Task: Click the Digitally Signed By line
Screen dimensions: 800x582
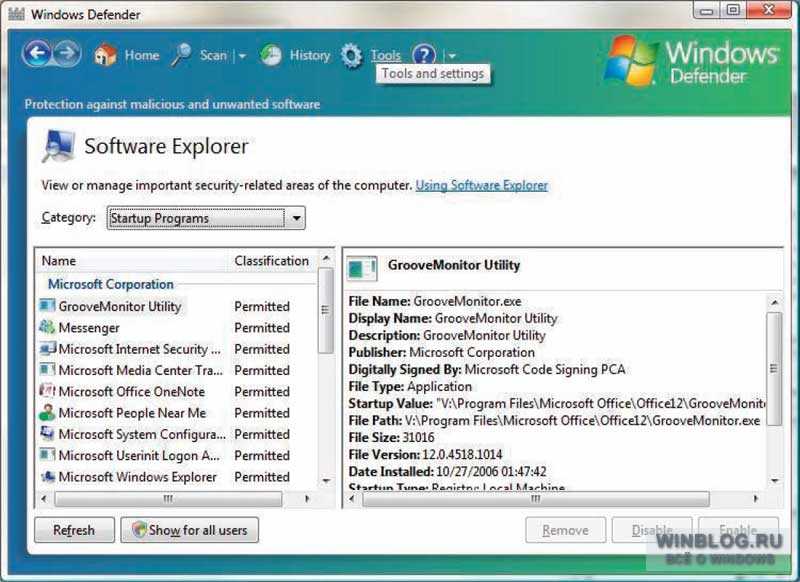Action: coord(487,369)
